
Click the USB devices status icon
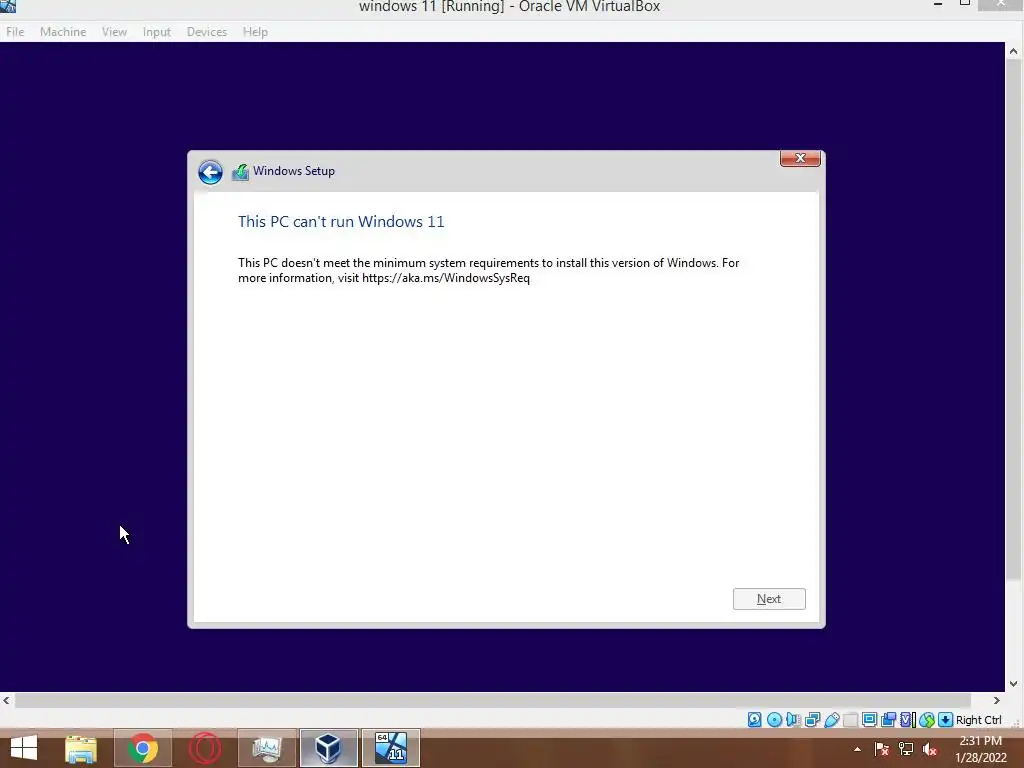pos(831,720)
